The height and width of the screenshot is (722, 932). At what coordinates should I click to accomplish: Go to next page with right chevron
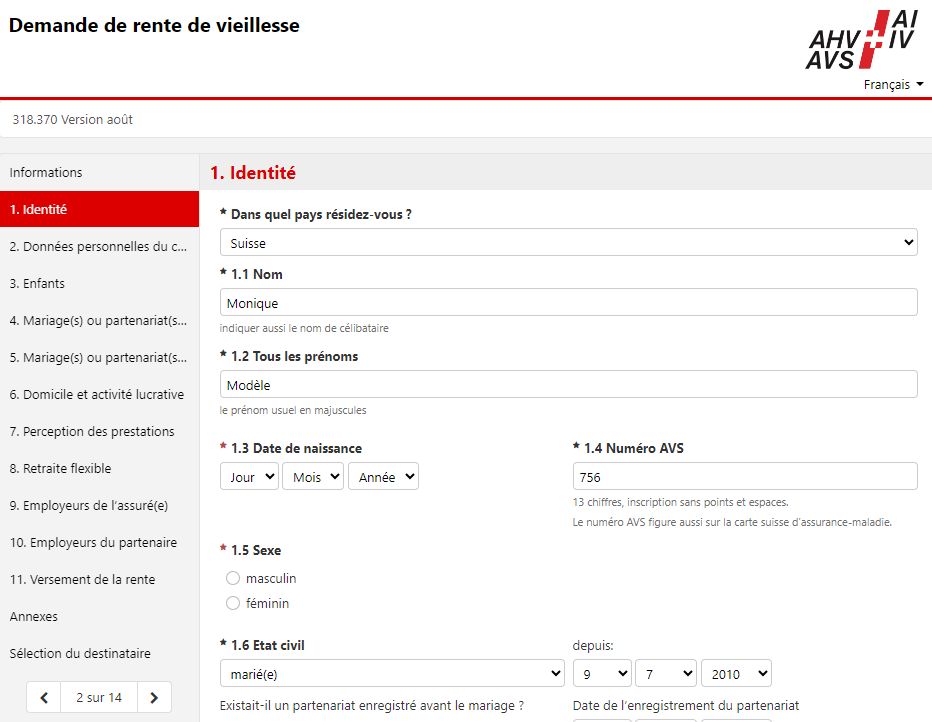coord(153,697)
